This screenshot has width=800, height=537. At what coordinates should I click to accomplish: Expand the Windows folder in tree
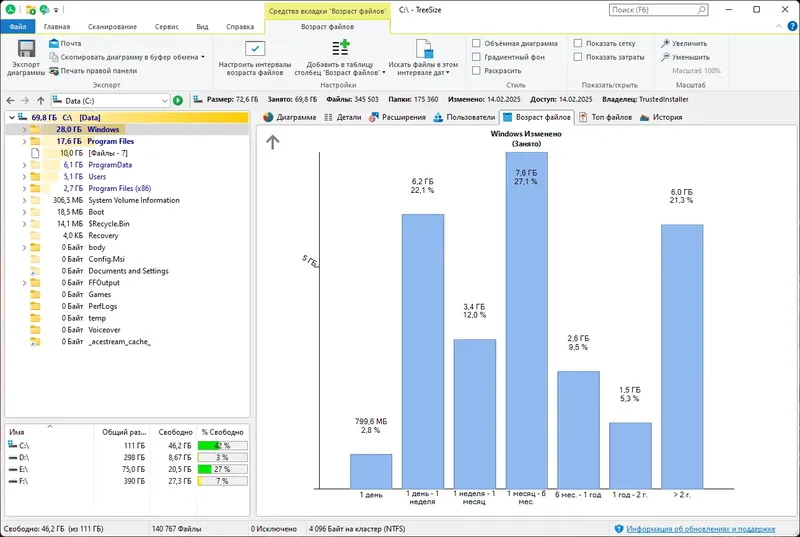coord(24,130)
